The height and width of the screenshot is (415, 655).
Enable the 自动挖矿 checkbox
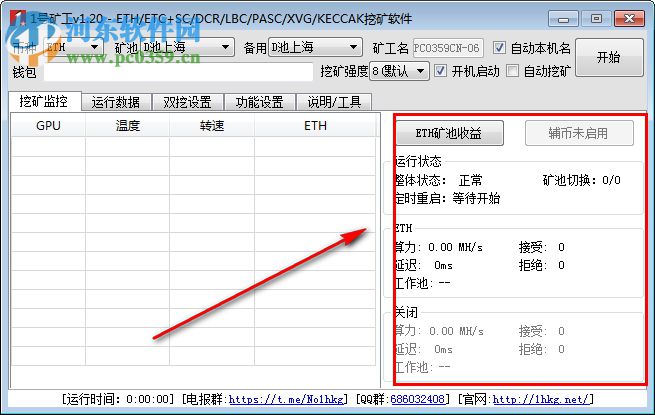[x=512, y=71]
